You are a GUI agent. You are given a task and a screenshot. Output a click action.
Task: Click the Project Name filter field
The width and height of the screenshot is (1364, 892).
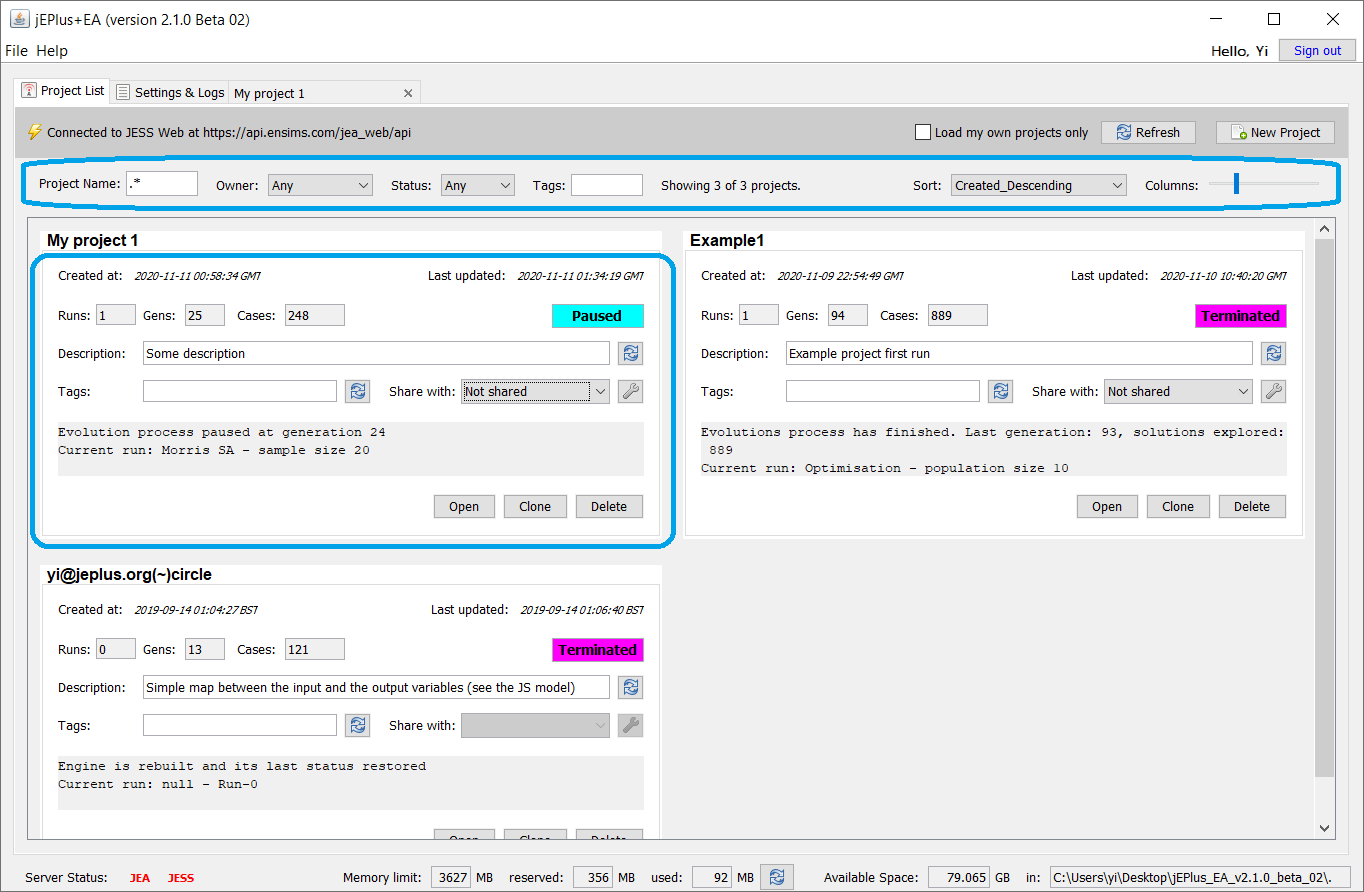click(162, 184)
